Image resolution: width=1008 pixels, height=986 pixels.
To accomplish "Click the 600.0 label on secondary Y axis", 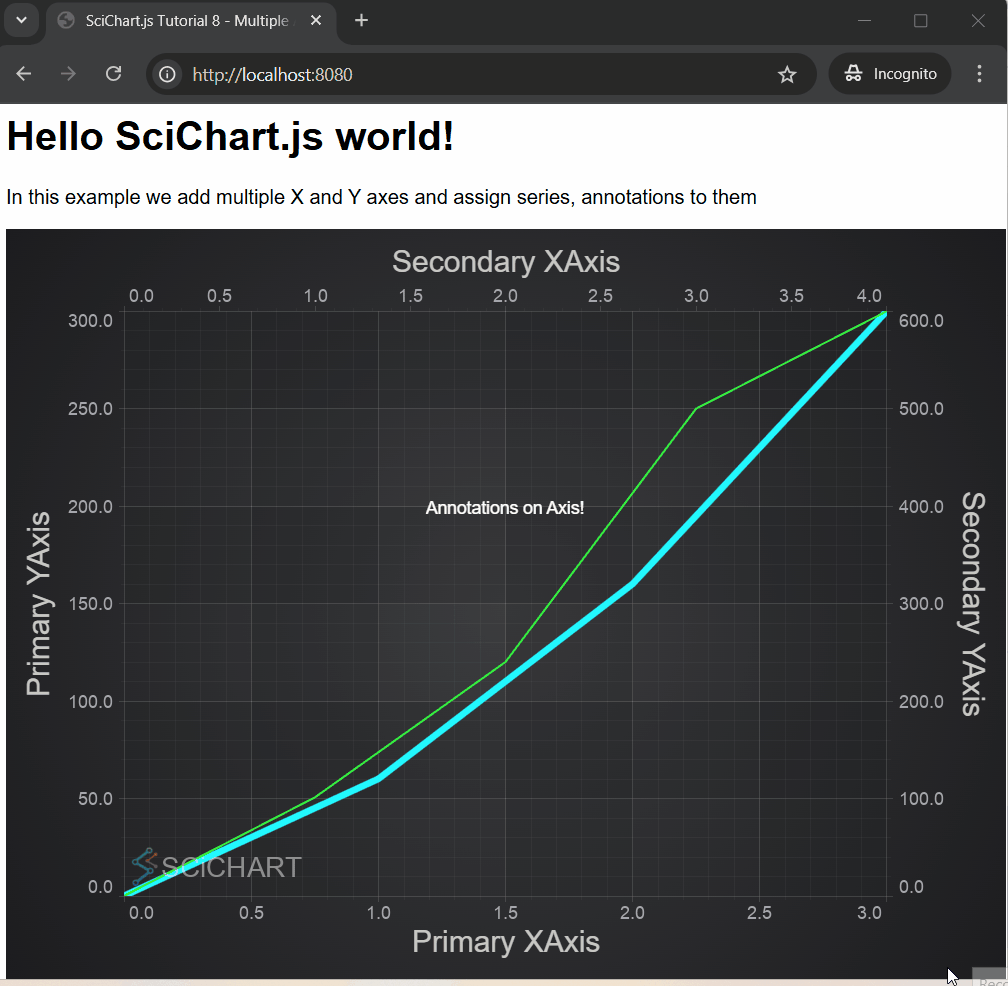I will click(919, 320).
